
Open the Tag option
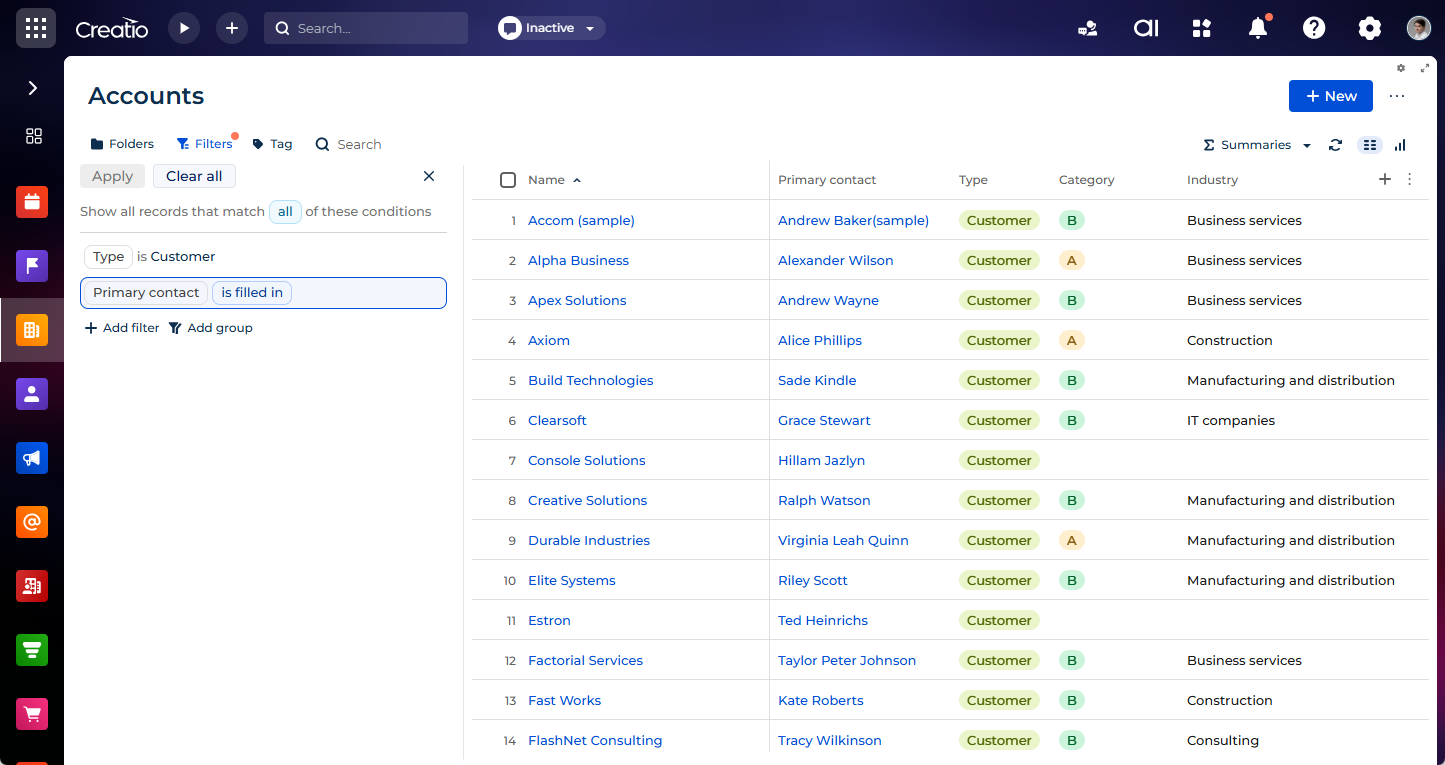272,144
